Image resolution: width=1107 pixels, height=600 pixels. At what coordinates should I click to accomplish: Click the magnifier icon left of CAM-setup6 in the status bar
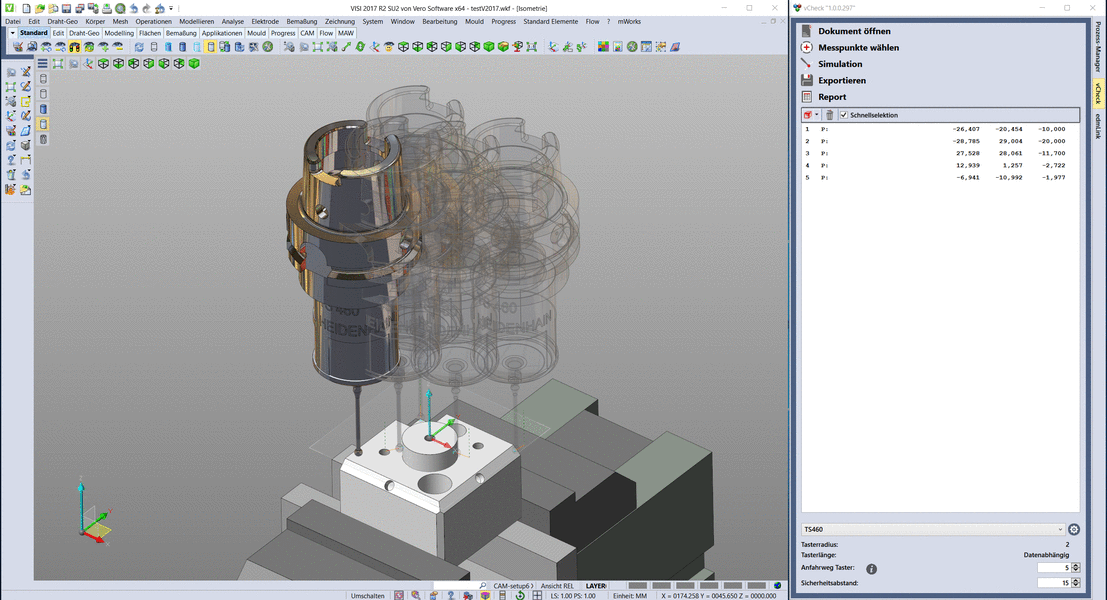(483, 586)
